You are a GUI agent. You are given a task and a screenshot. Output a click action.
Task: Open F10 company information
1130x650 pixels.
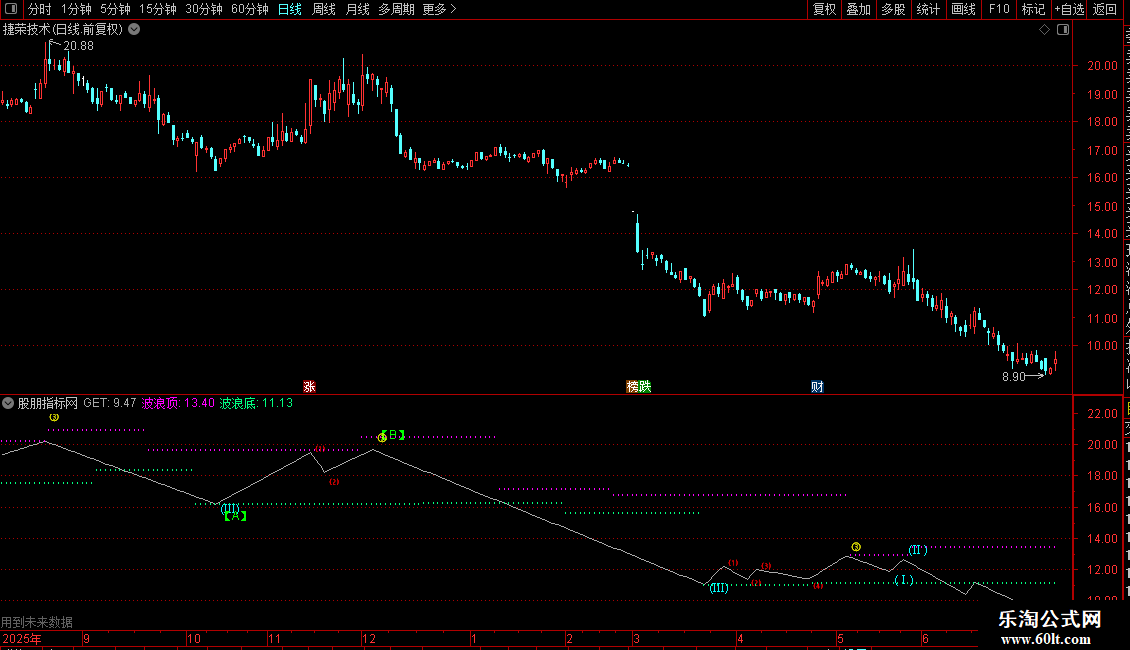point(999,9)
